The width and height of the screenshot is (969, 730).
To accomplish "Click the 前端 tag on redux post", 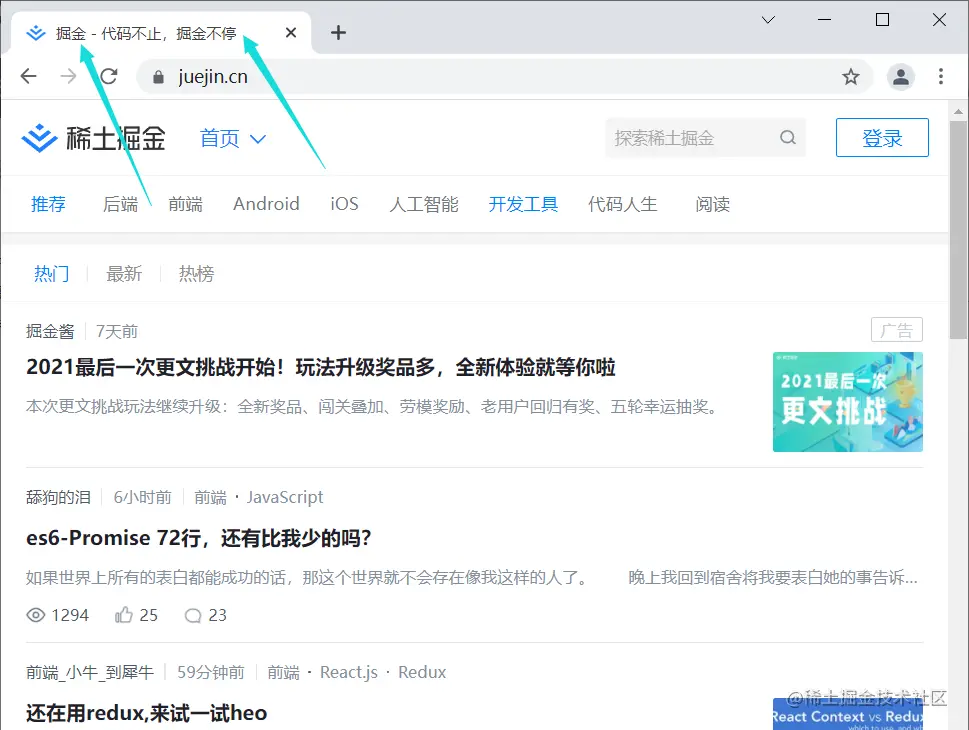I will point(283,672).
